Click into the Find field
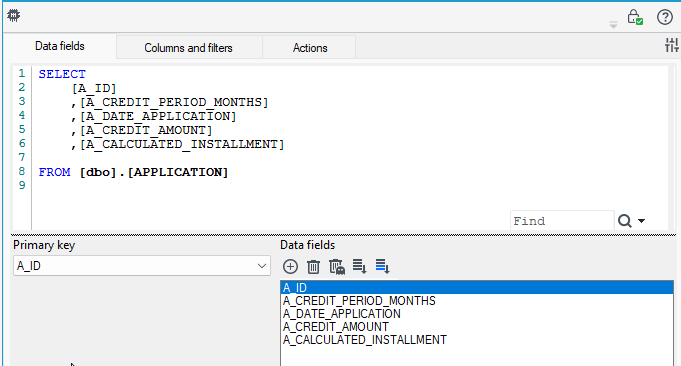This screenshot has width=681, height=366. pyautogui.click(x=562, y=221)
